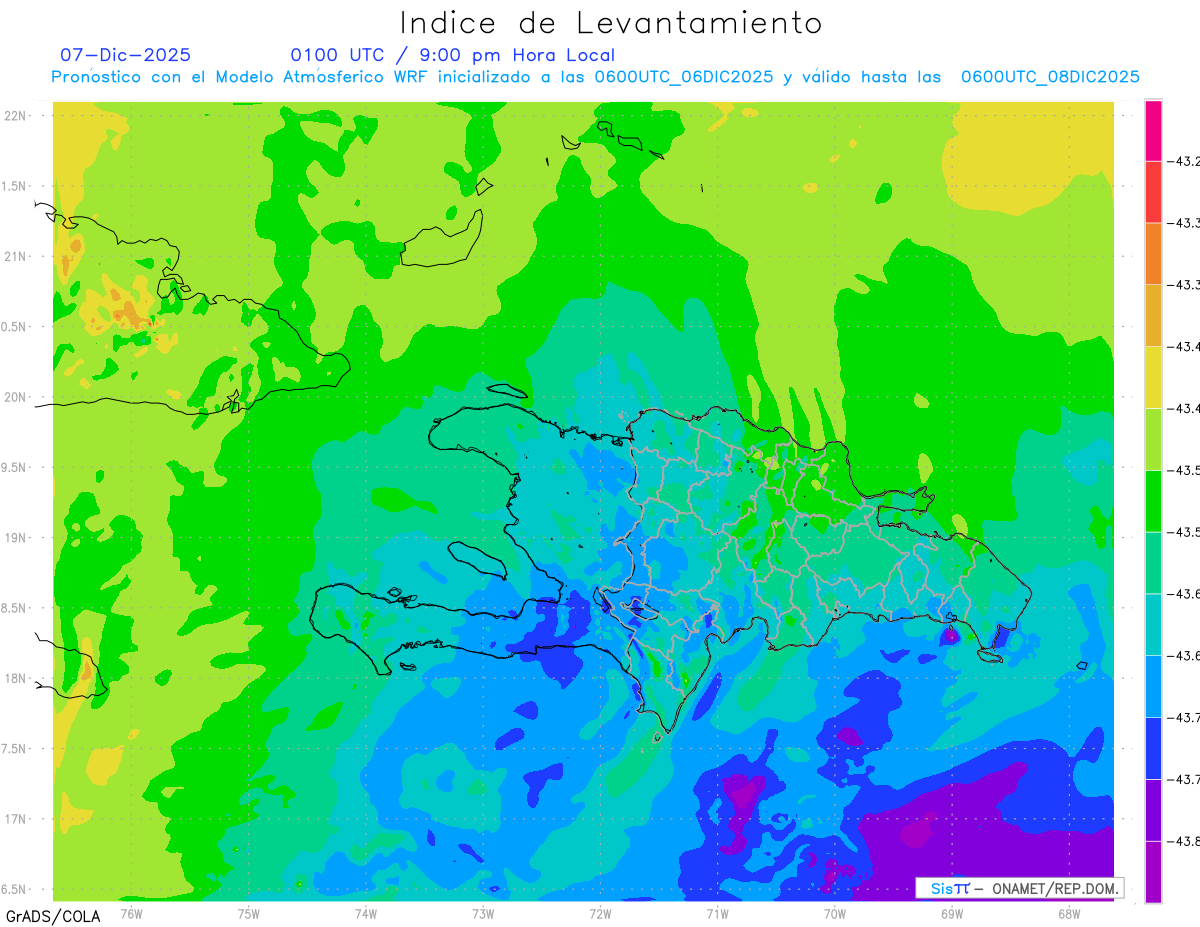Image resolution: width=1200 pixels, height=927 pixels.
Task: Click the title "Indice de Levantamiento"
Action: click(x=611, y=23)
